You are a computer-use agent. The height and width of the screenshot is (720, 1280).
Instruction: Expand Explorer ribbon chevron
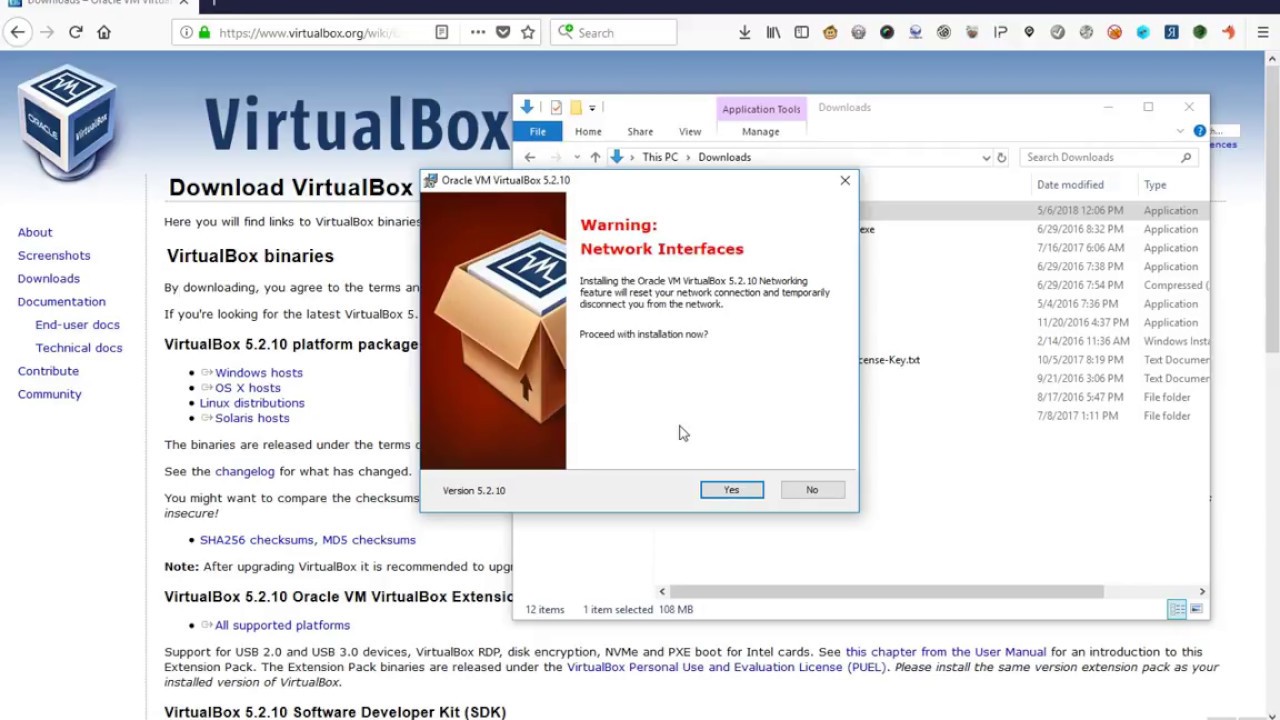pos(1180,131)
